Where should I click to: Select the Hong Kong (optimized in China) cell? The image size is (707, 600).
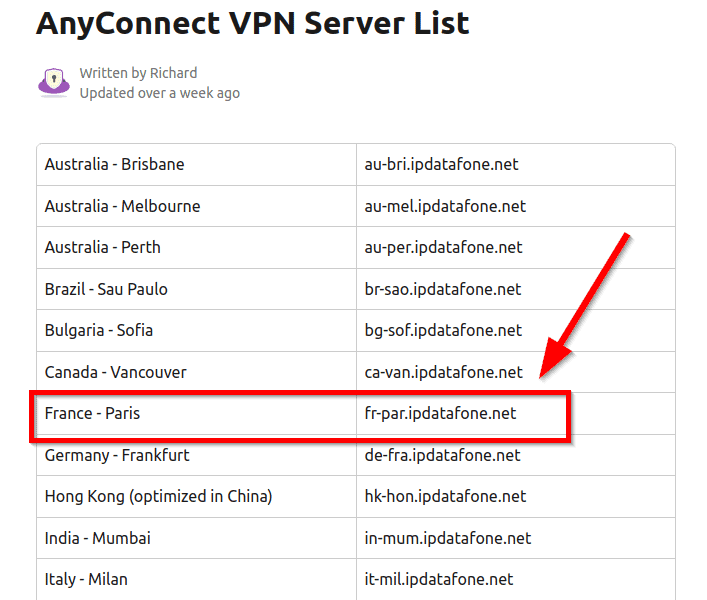(x=158, y=496)
